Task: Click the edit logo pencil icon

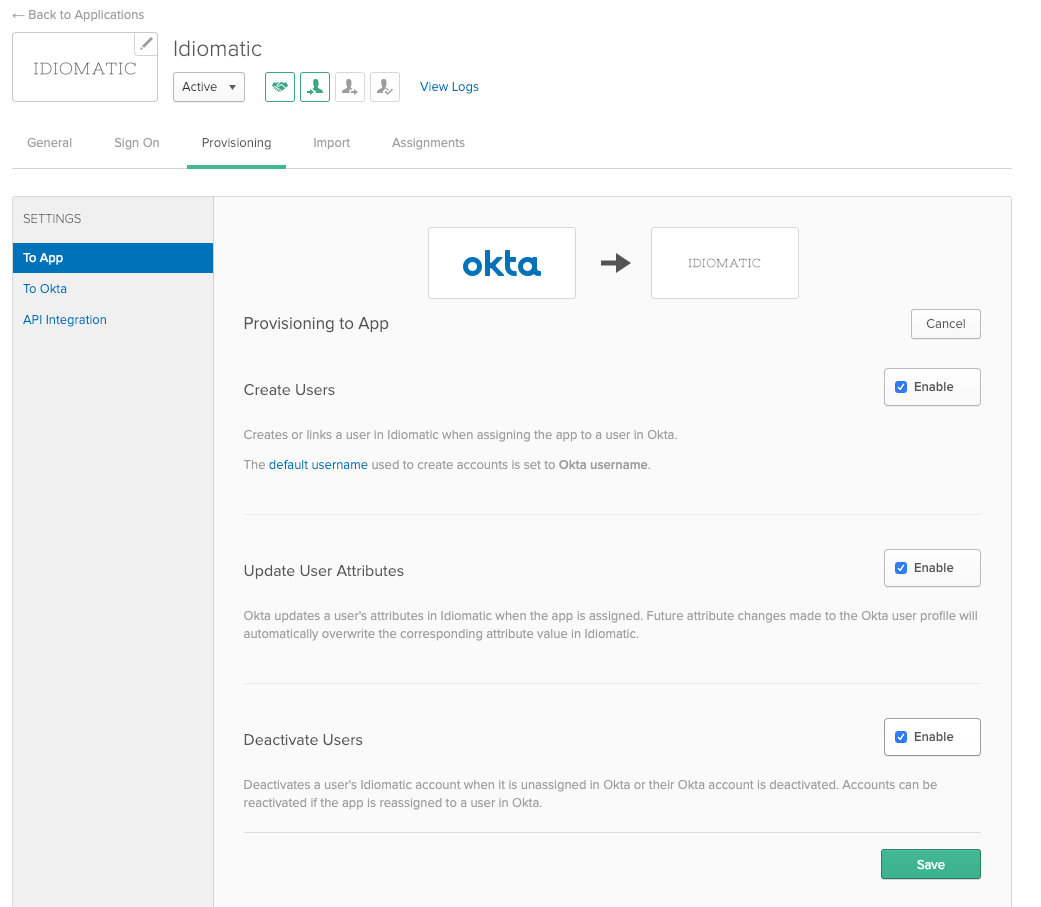Action: click(x=146, y=44)
